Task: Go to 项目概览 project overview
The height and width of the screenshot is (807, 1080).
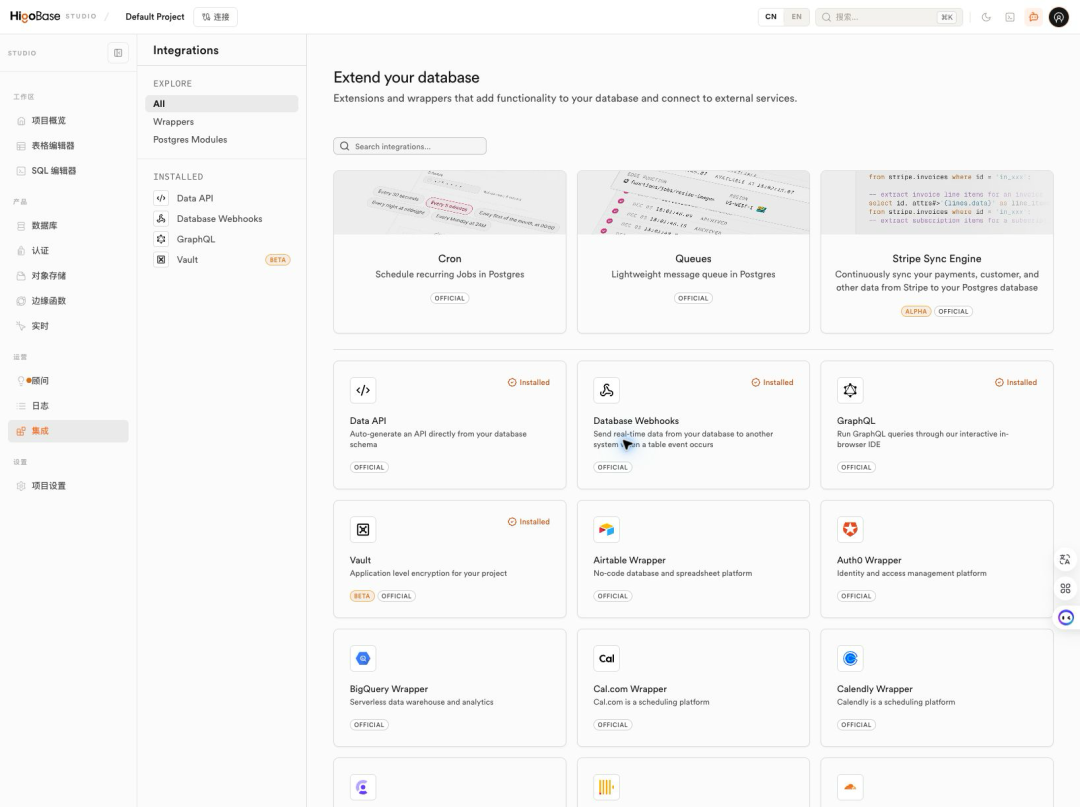Action: pos(68,120)
